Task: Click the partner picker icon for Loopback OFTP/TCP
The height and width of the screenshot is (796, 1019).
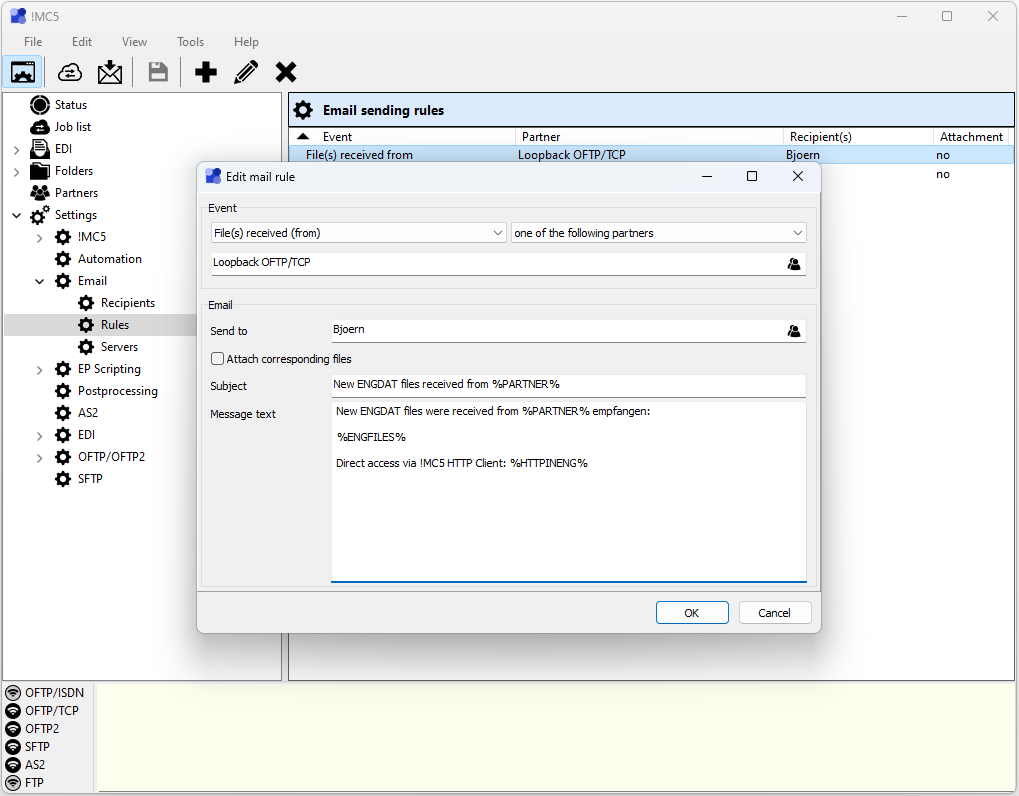Action: [793, 264]
